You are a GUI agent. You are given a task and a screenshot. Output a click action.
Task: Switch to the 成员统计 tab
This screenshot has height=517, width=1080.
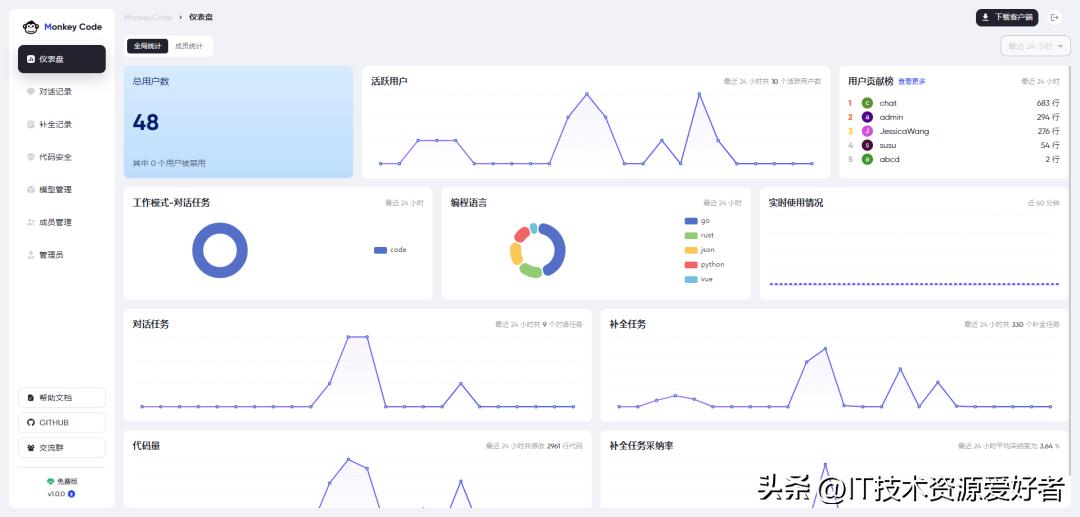point(189,46)
